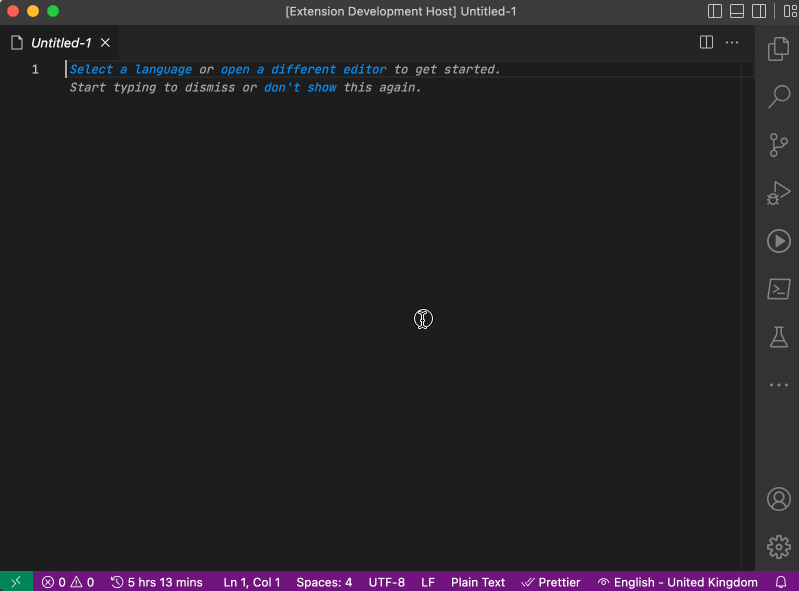Click open a different editor link

coord(303,69)
